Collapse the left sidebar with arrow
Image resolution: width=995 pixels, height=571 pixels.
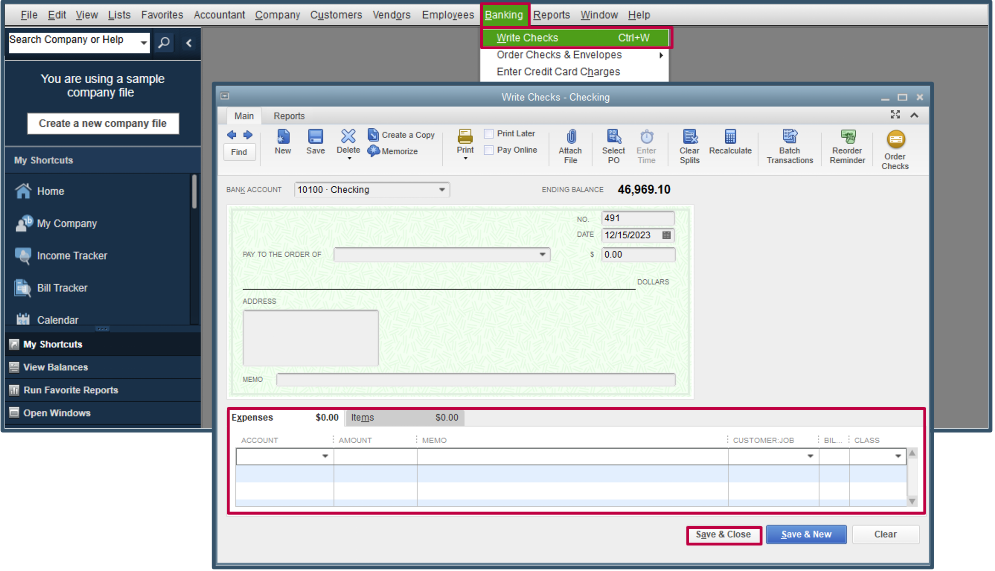(188, 43)
